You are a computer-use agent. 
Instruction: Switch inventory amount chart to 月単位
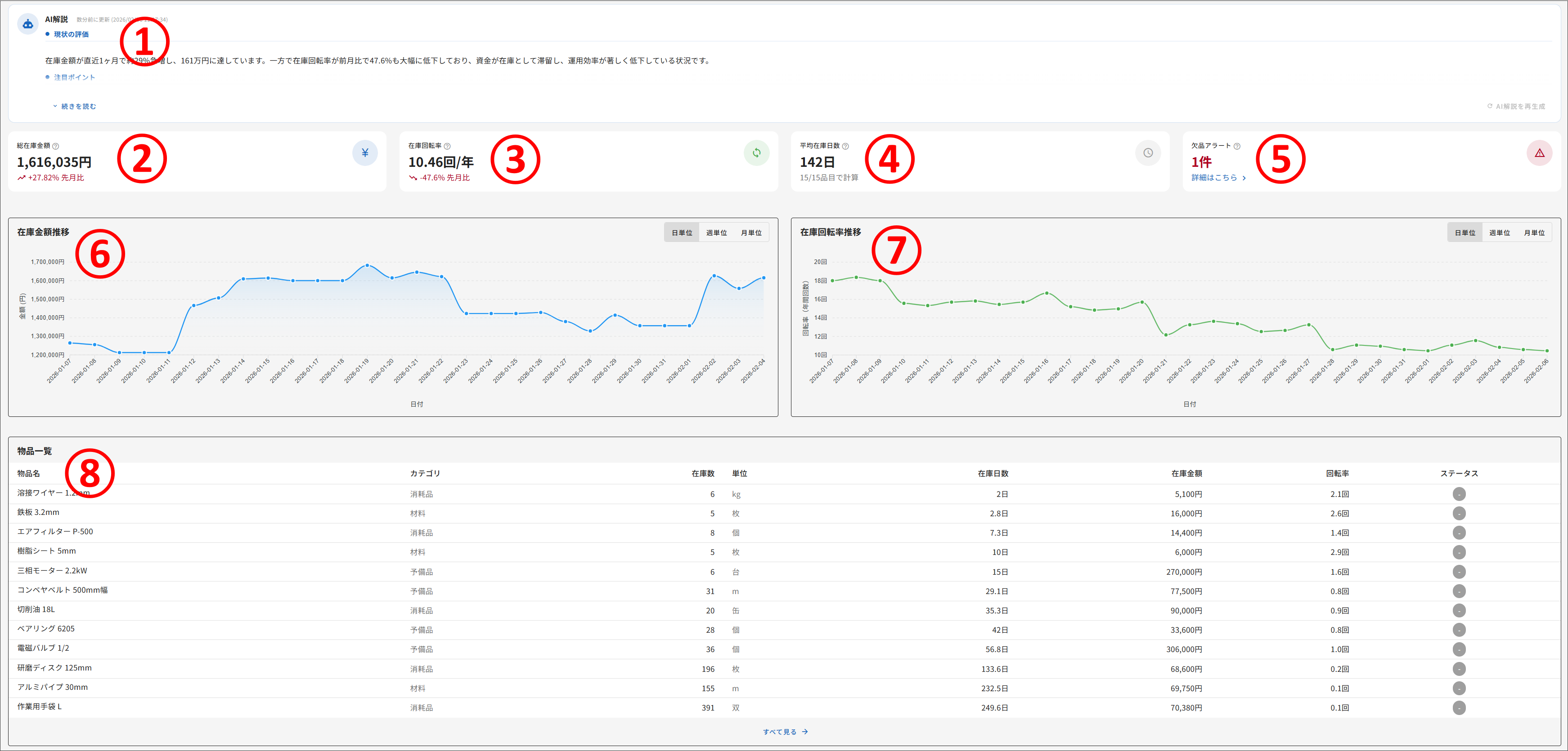point(751,232)
